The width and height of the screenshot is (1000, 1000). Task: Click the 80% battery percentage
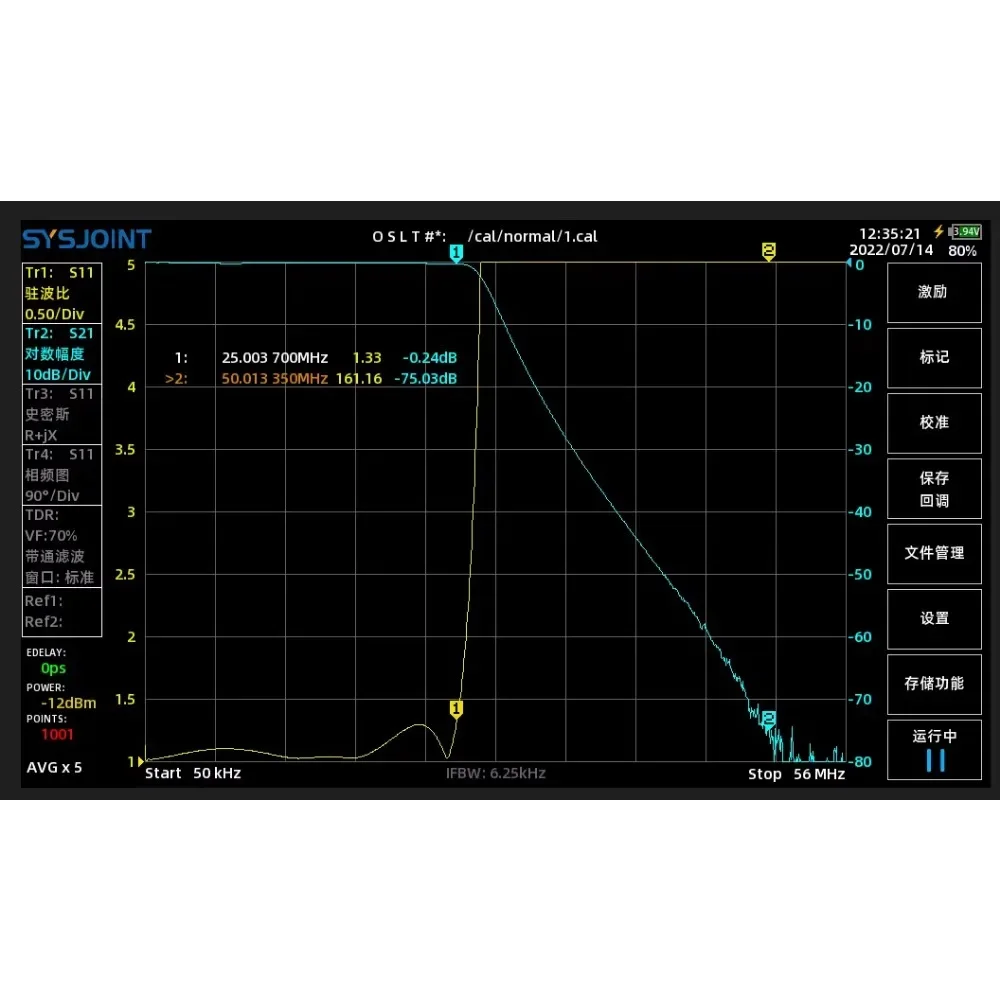(962, 251)
